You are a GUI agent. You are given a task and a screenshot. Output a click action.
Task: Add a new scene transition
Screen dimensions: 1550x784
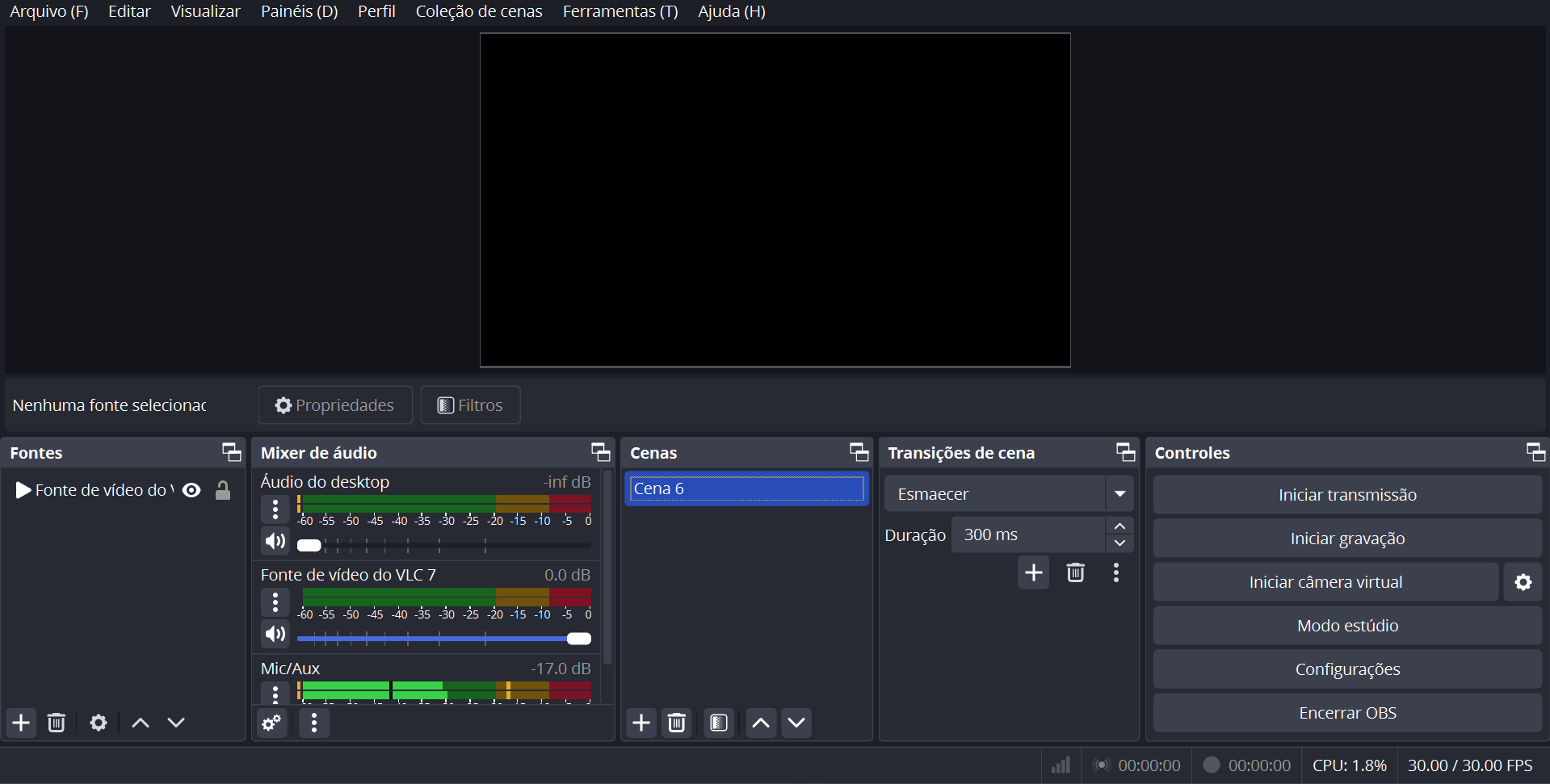coord(1034,573)
